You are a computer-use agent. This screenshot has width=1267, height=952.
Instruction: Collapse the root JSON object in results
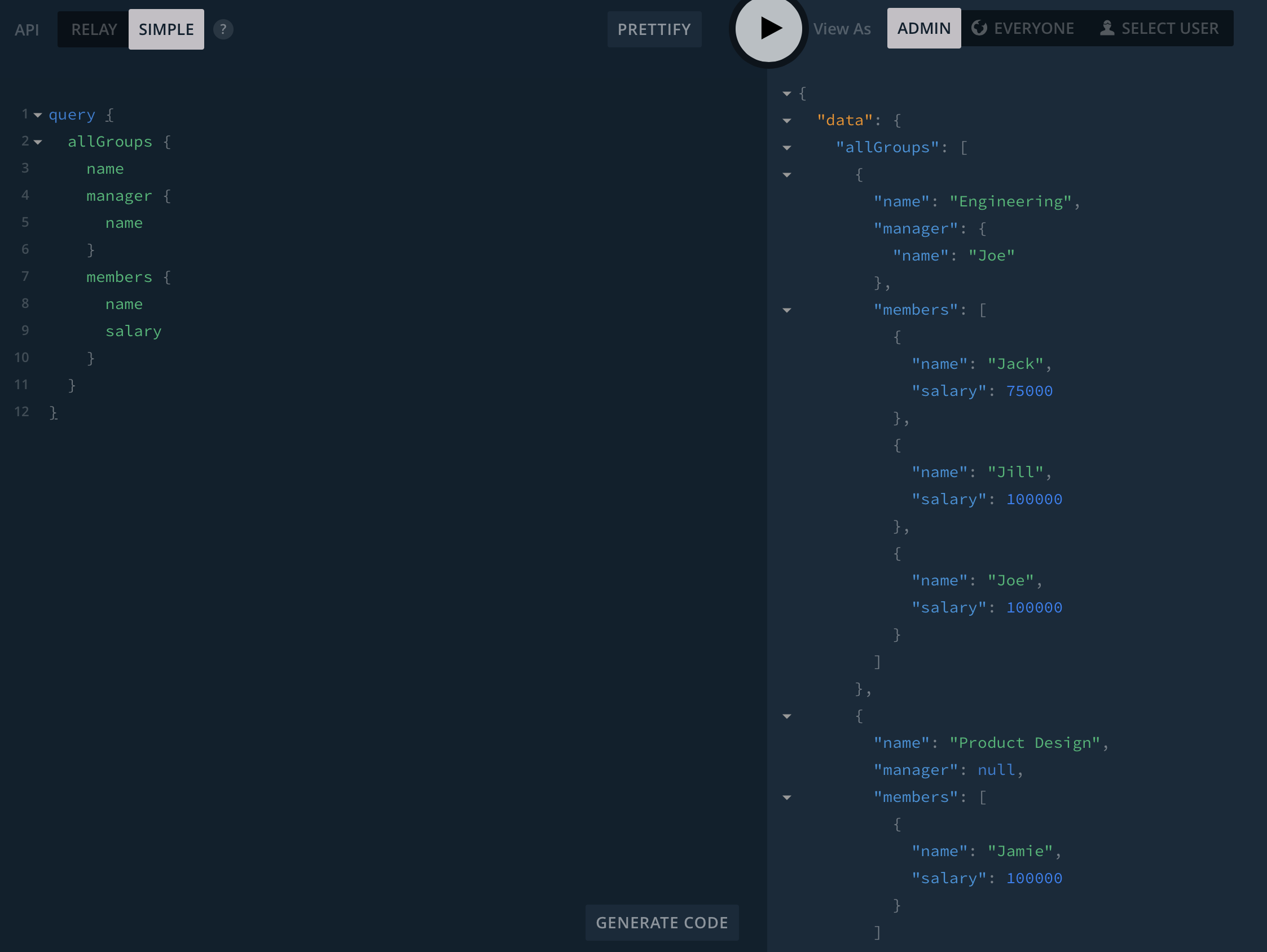click(786, 94)
